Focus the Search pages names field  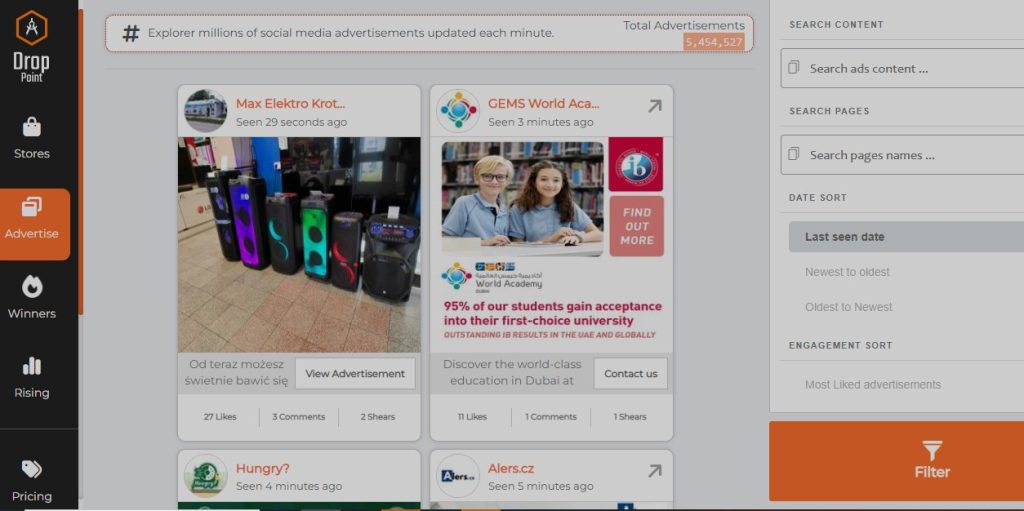tap(902, 155)
